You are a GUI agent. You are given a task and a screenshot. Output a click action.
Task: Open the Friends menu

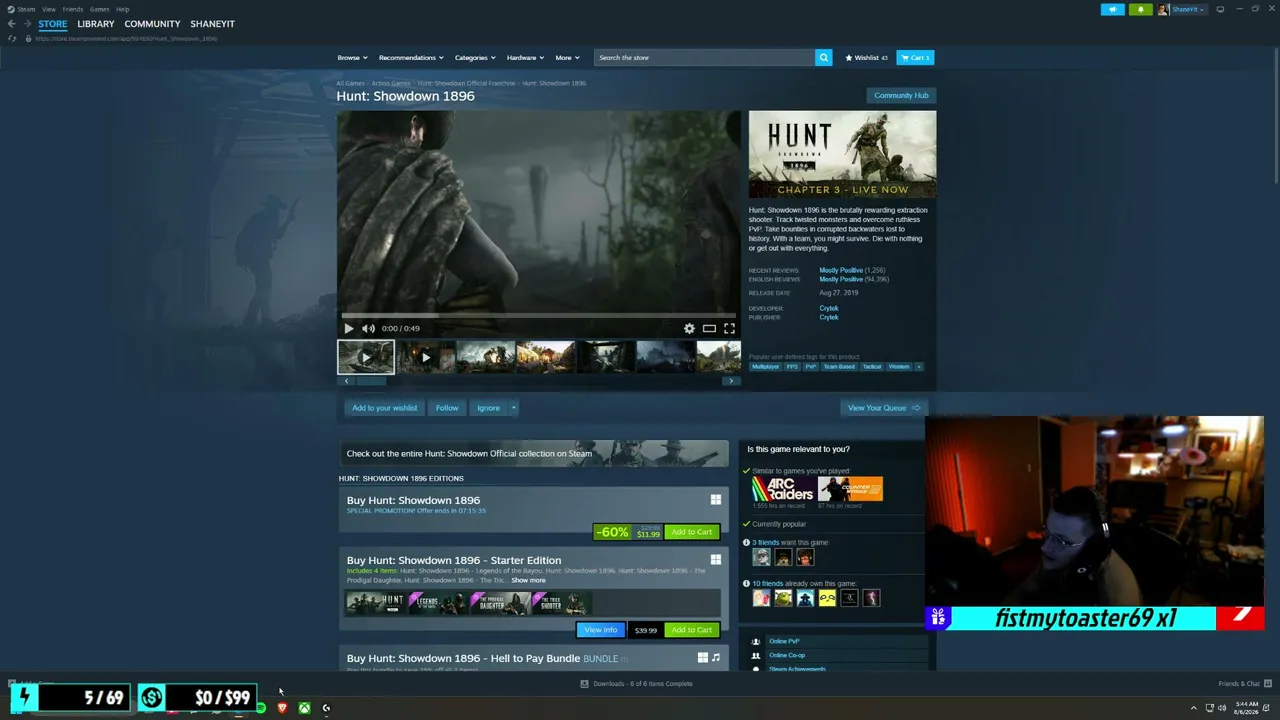tap(73, 9)
